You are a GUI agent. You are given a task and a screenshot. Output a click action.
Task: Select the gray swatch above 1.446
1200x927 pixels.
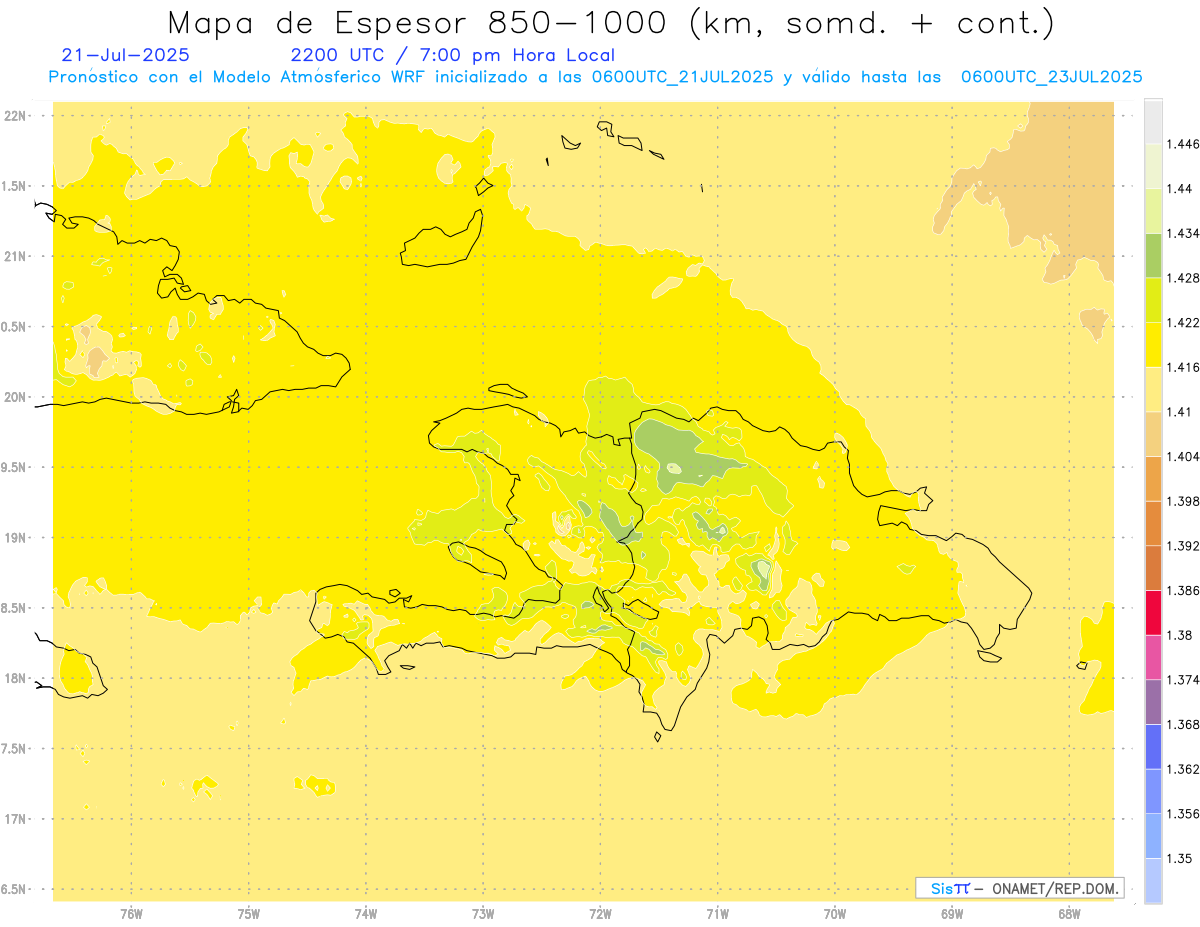tap(1153, 122)
